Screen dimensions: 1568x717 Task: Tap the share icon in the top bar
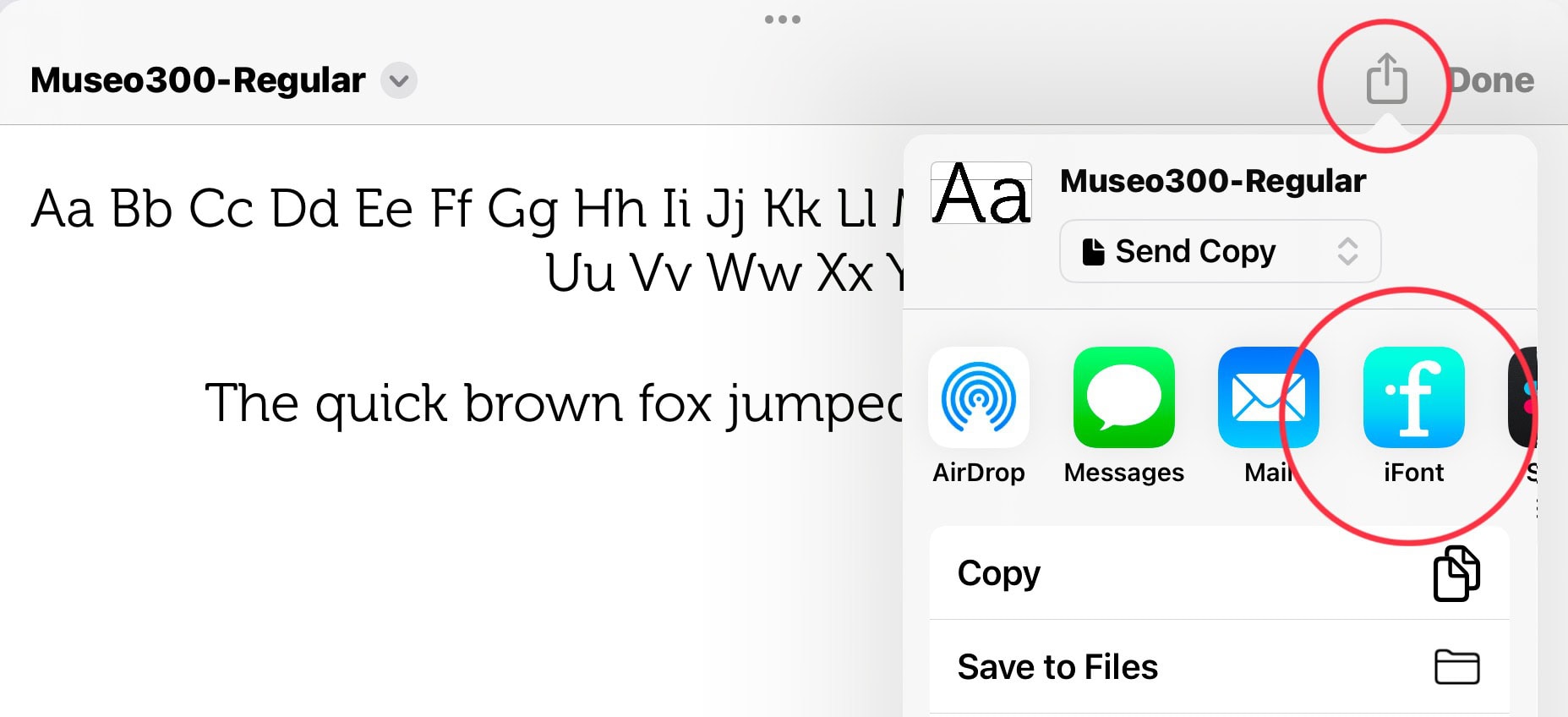[1386, 79]
